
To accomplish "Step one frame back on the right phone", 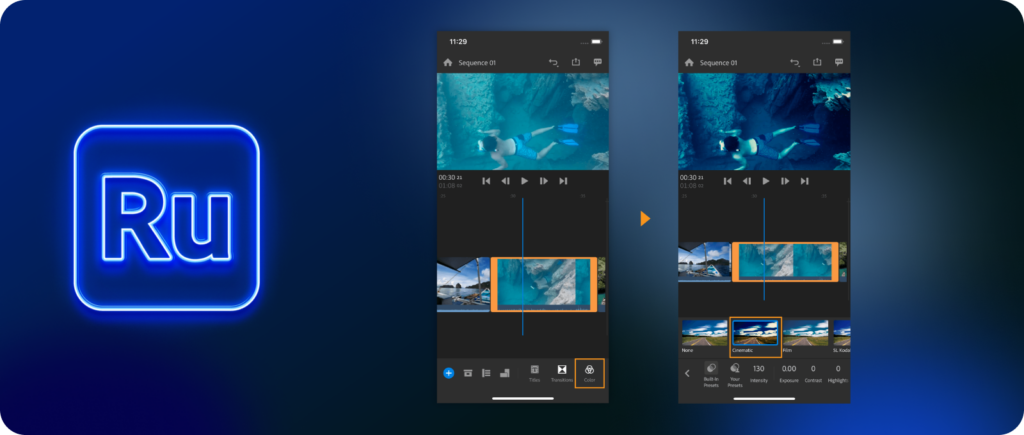I will pos(746,181).
